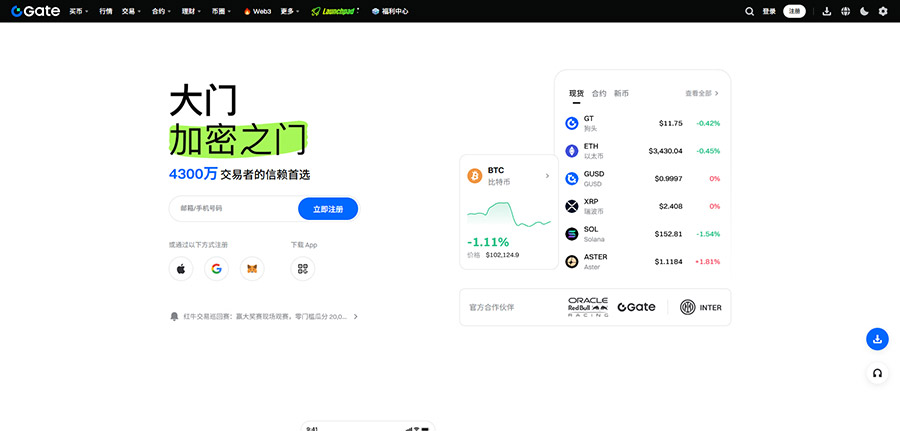Focus the 邮箱/手机号码 input field
900x431 pixels.
(x=233, y=209)
